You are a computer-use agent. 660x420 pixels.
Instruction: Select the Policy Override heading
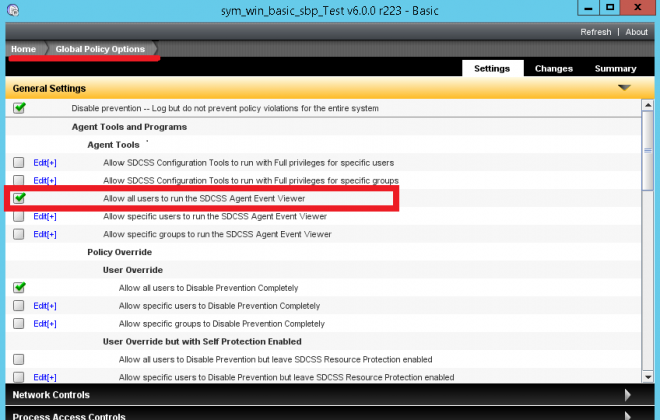120,252
